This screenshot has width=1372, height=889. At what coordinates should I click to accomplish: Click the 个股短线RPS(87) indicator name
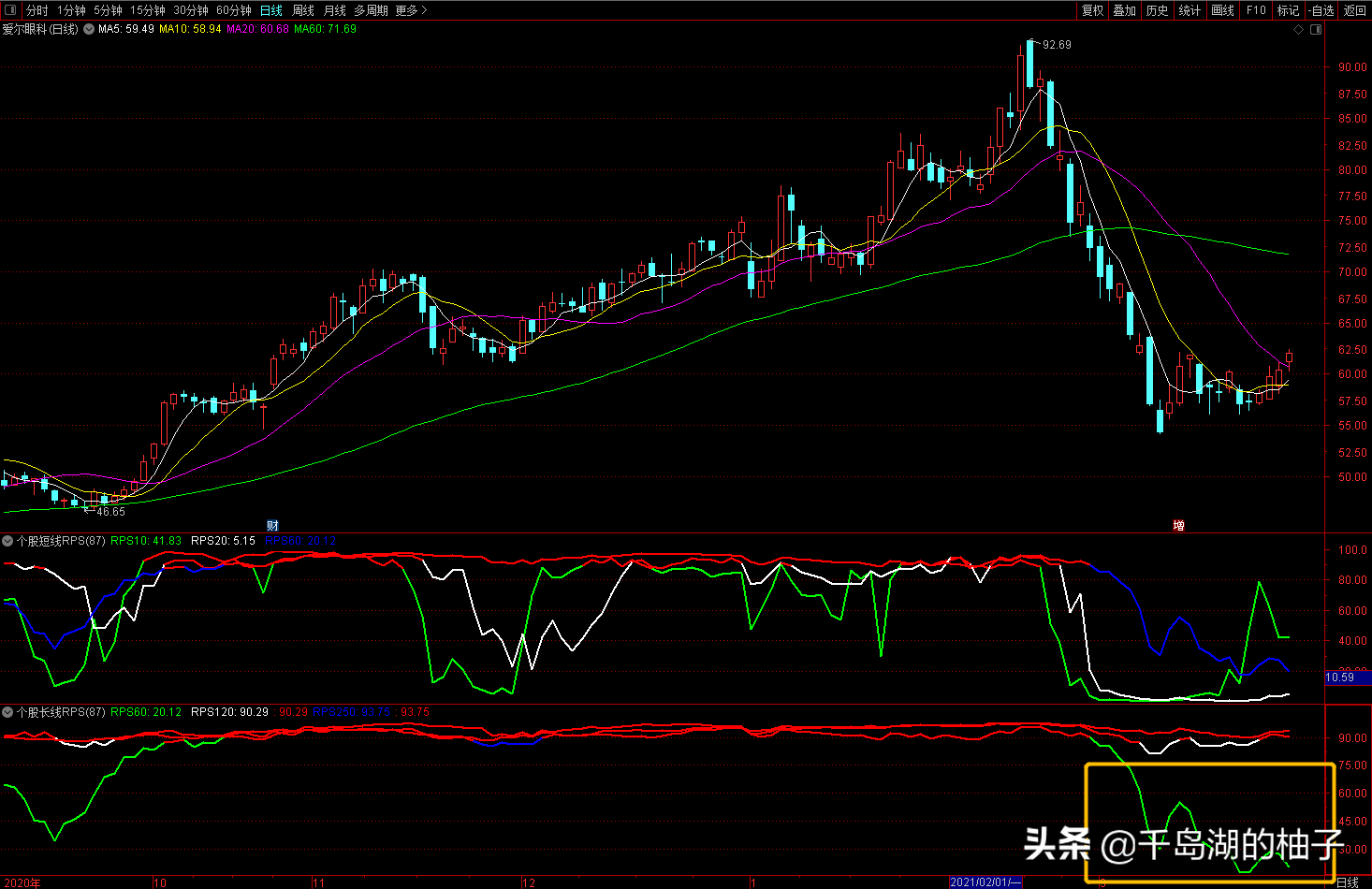tap(61, 541)
